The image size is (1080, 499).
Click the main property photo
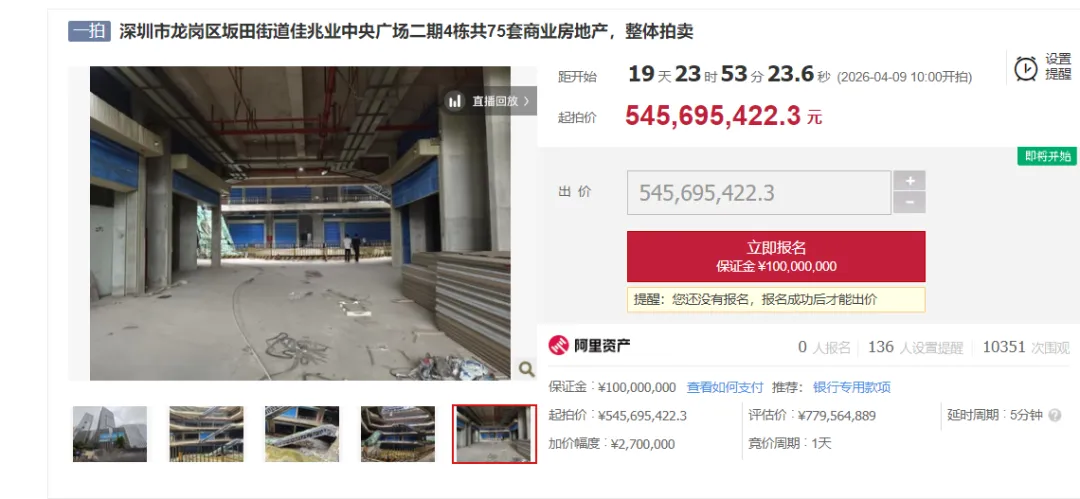click(300, 223)
